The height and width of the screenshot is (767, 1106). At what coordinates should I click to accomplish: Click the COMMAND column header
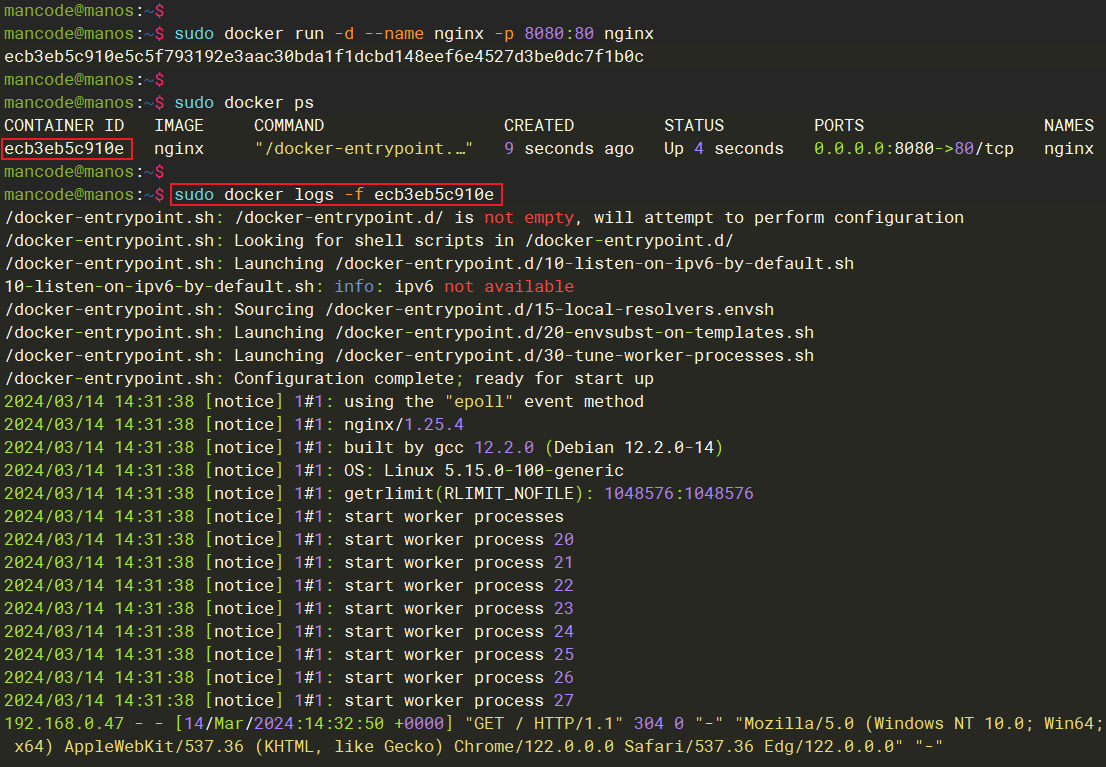289,126
